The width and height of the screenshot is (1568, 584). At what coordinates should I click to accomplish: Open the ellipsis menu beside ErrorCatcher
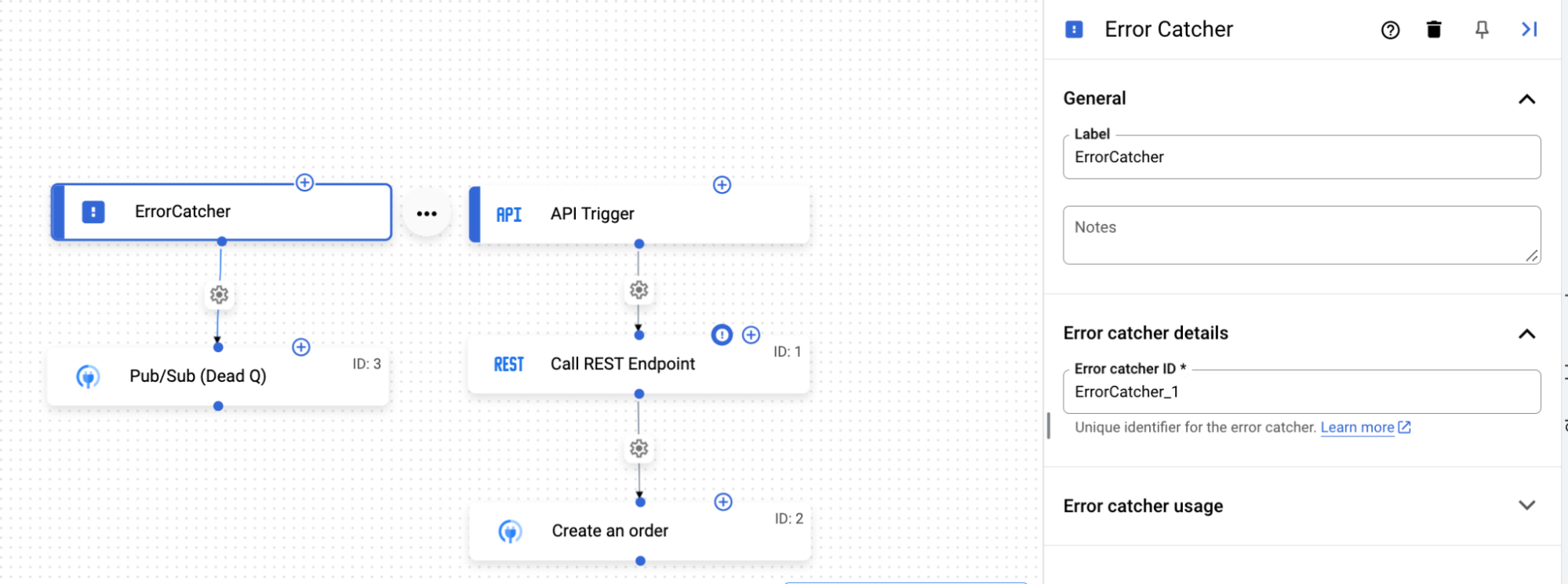click(x=426, y=212)
